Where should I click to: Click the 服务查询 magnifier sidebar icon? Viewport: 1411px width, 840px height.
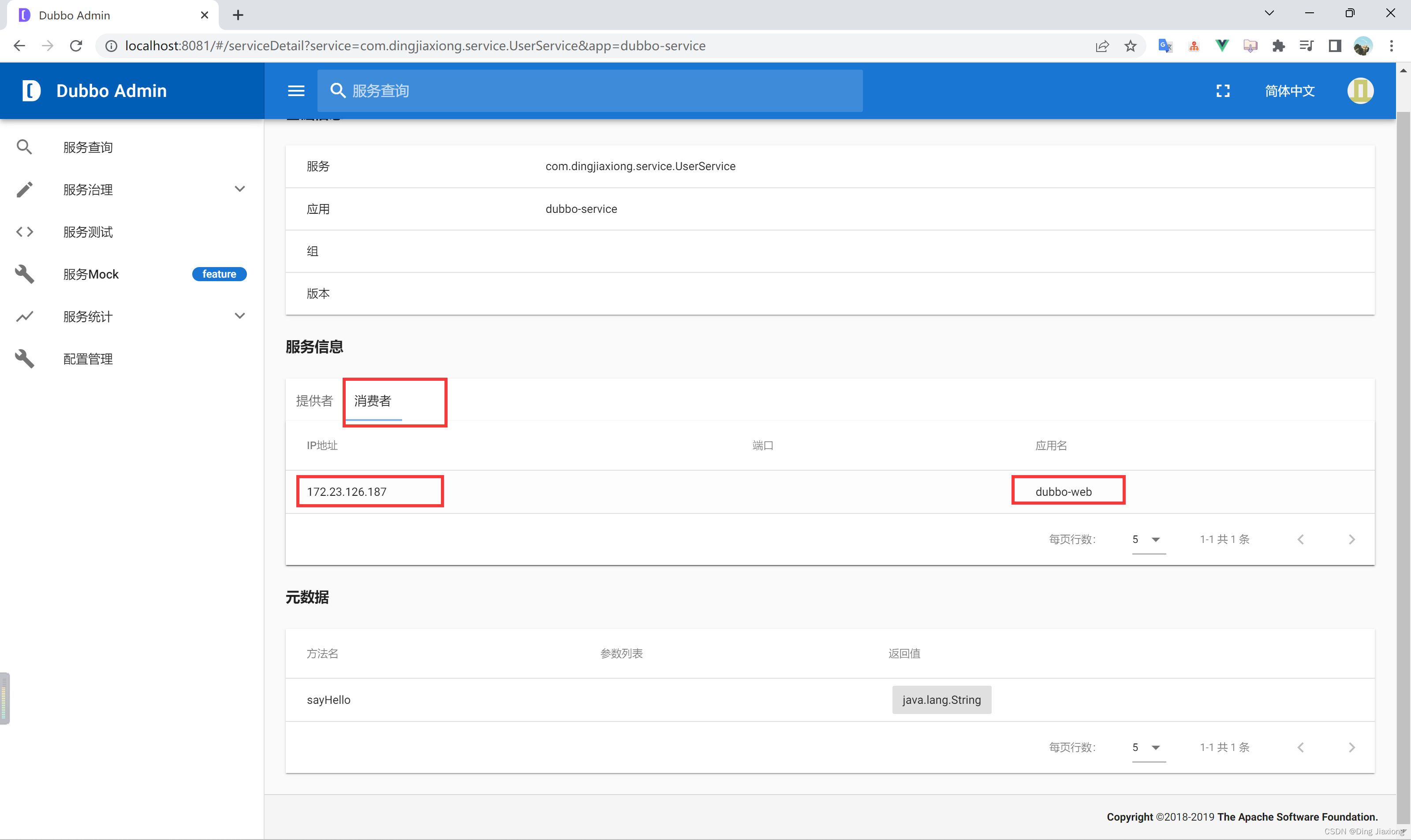[24, 147]
